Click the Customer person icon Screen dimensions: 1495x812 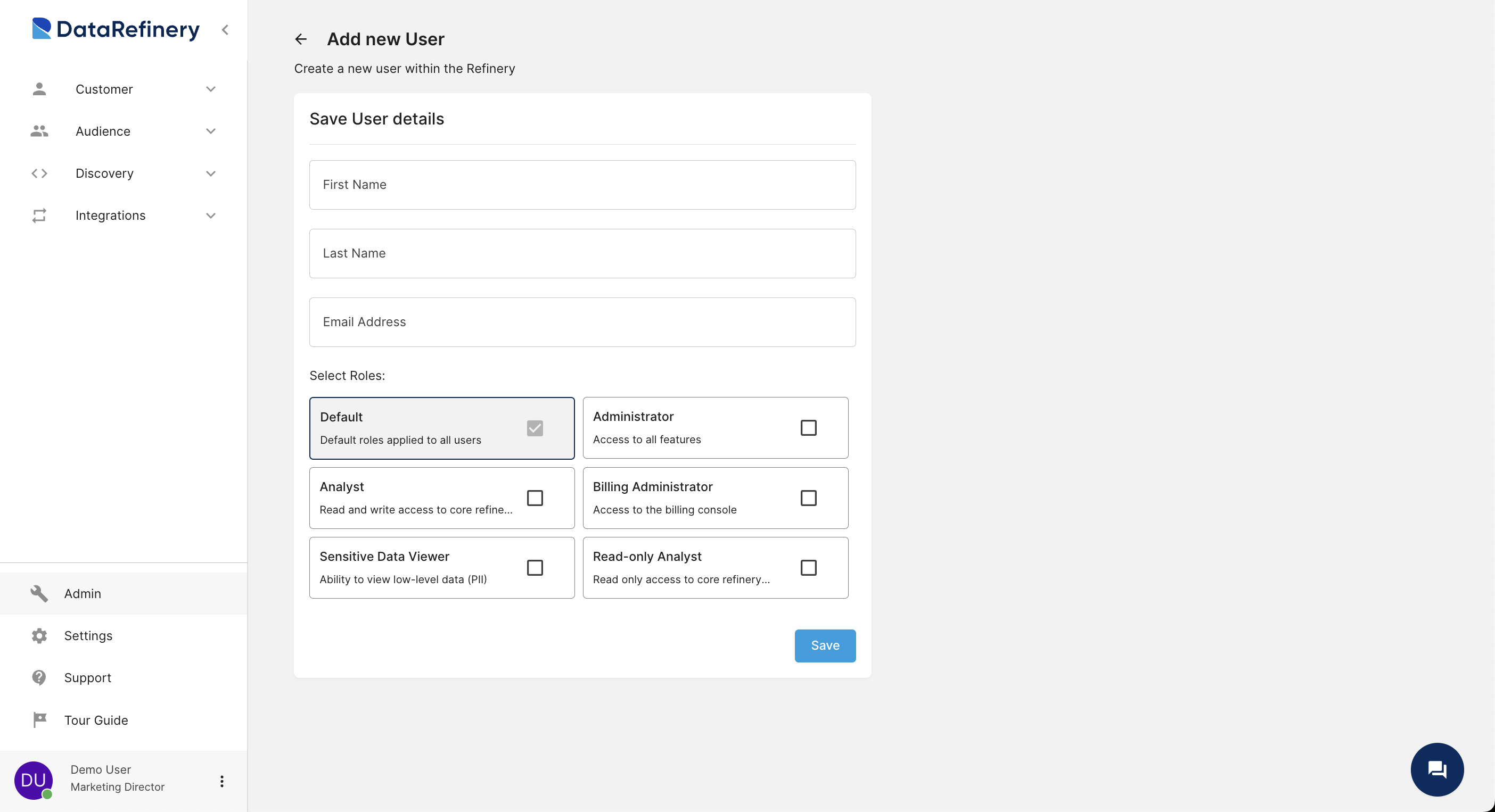pos(39,89)
